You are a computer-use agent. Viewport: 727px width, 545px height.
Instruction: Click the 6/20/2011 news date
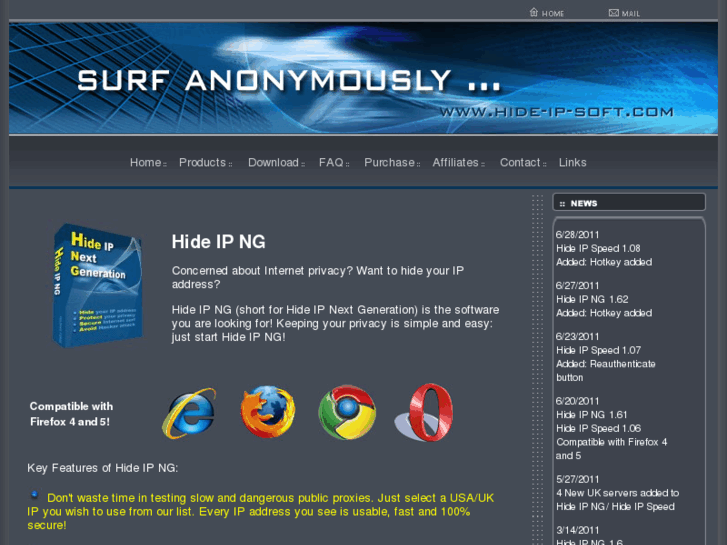(577, 401)
